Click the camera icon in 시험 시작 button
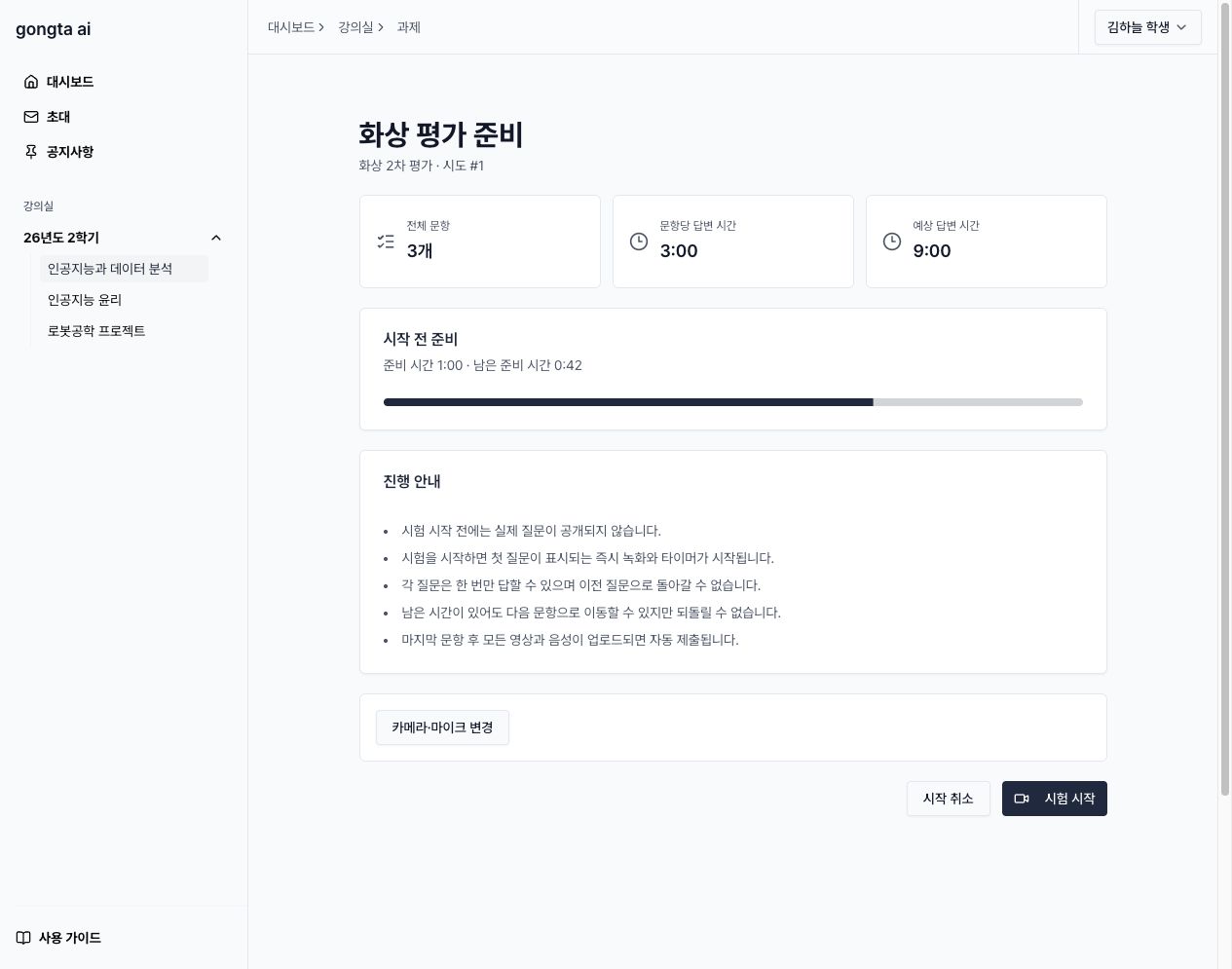The image size is (1232, 969). click(x=1022, y=799)
